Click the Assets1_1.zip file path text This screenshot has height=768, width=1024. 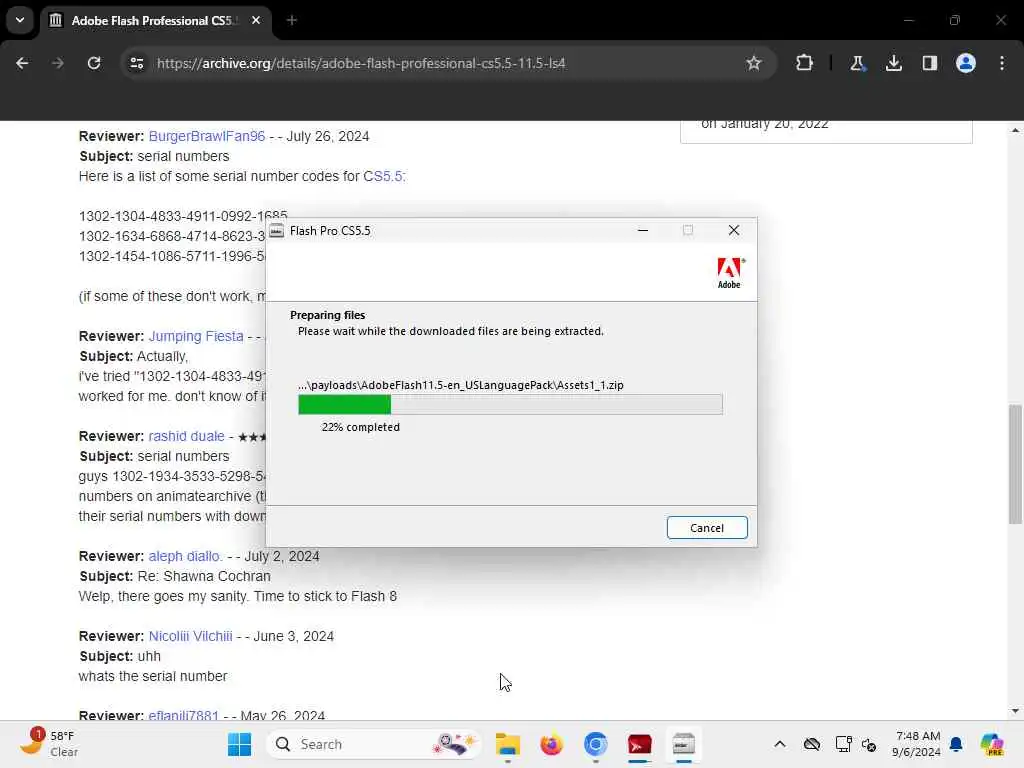tap(460, 385)
